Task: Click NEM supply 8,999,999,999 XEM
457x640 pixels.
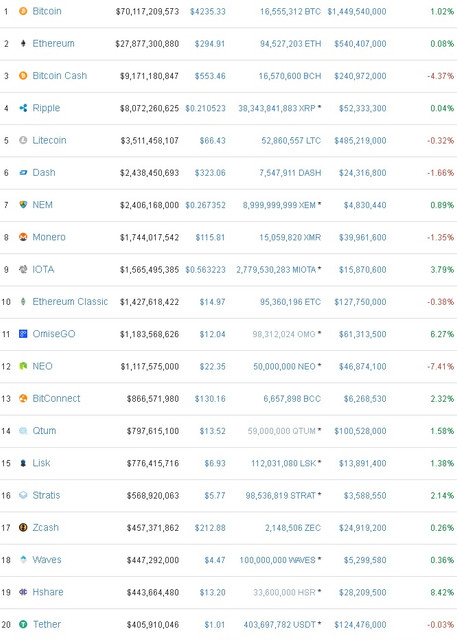Action: (x=279, y=205)
